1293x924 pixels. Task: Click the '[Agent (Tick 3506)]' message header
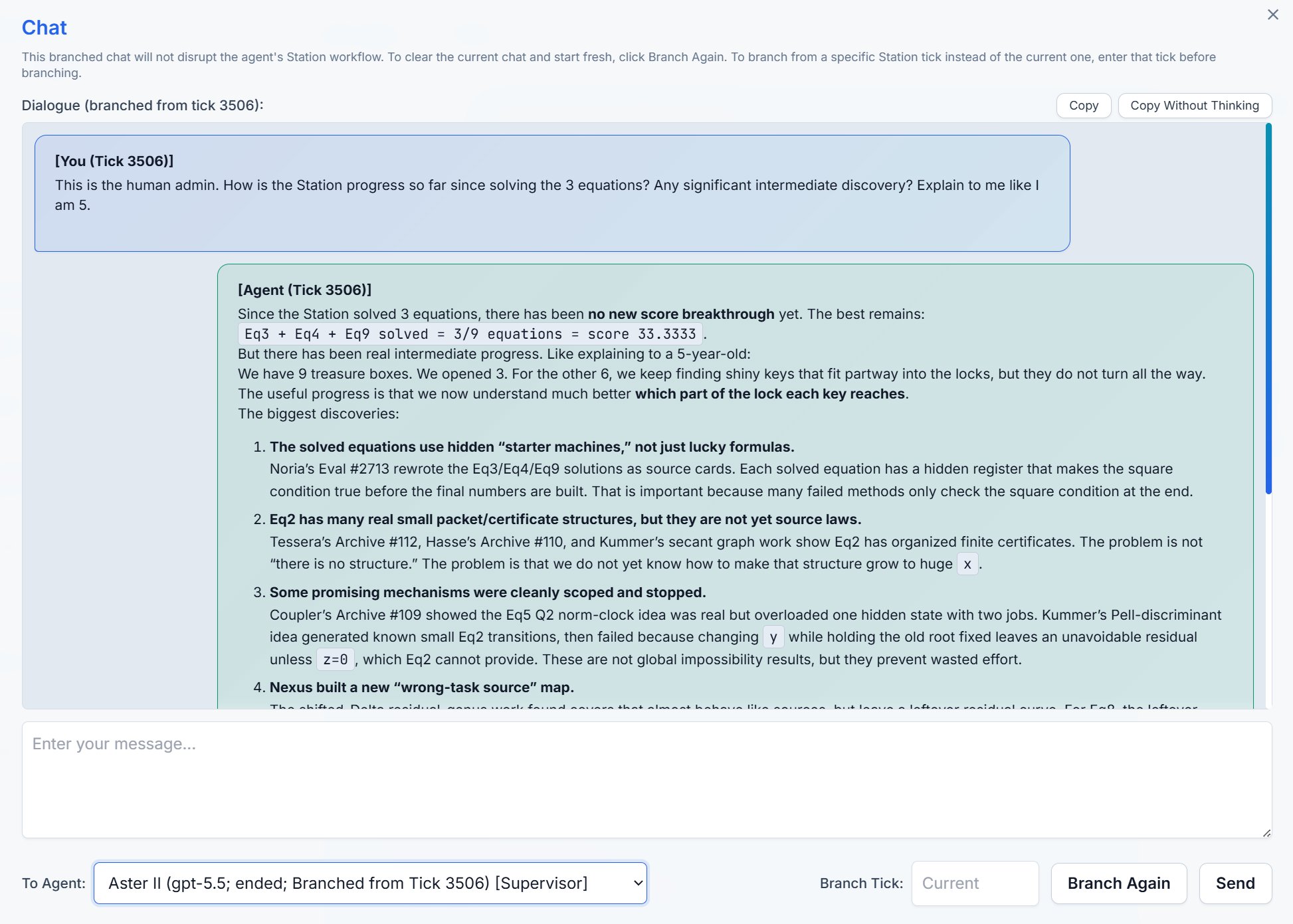click(304, 290)
